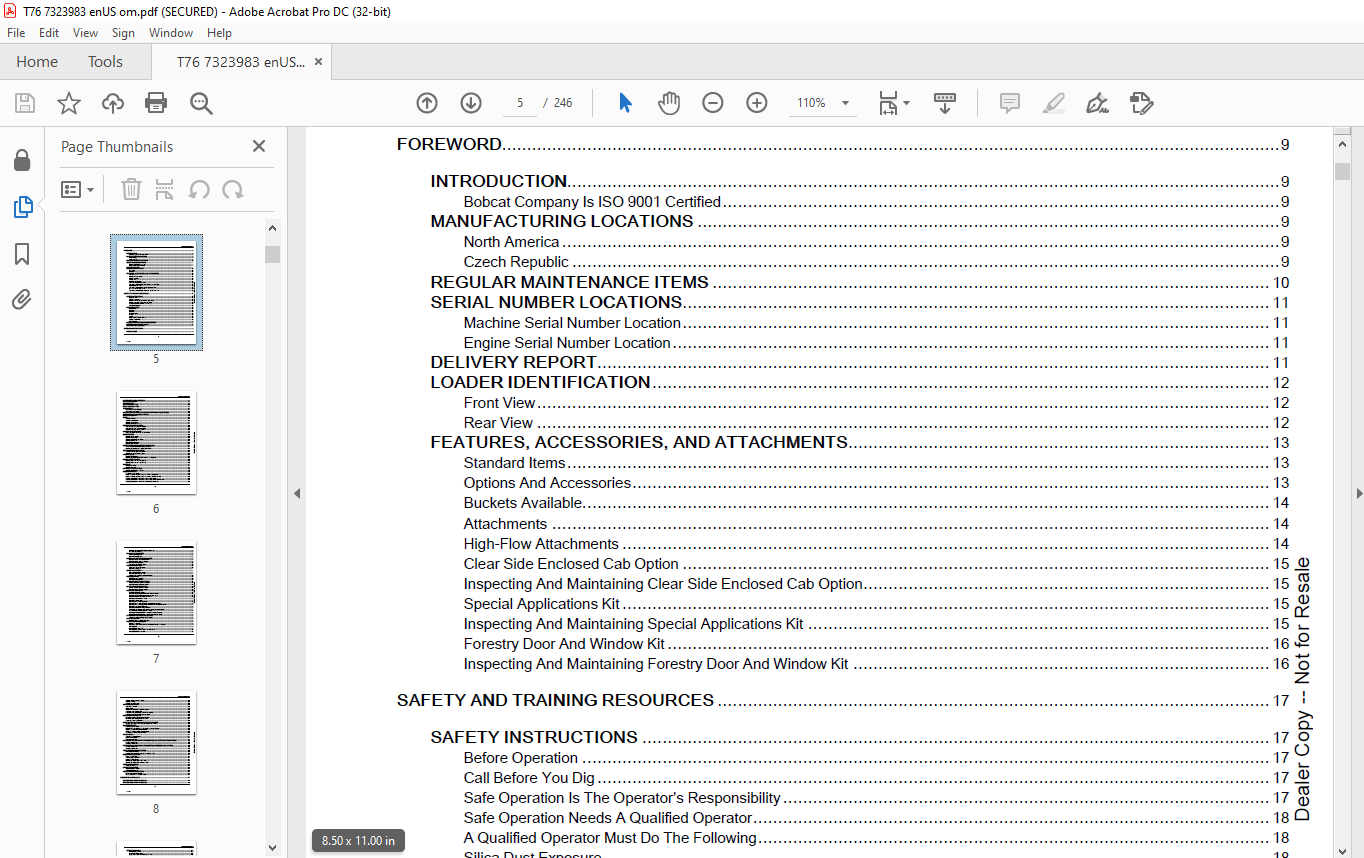Open the 110% zoom level dropdown
Viewport: 1364px width, 858px height.
point(845,103)
